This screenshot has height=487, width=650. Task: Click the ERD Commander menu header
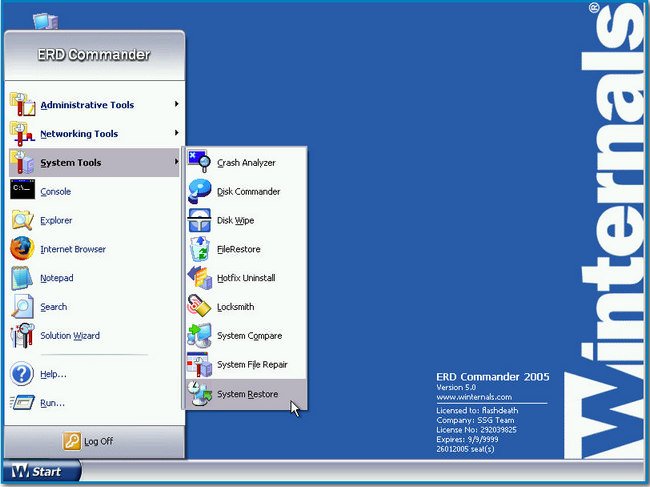[94, 55]
